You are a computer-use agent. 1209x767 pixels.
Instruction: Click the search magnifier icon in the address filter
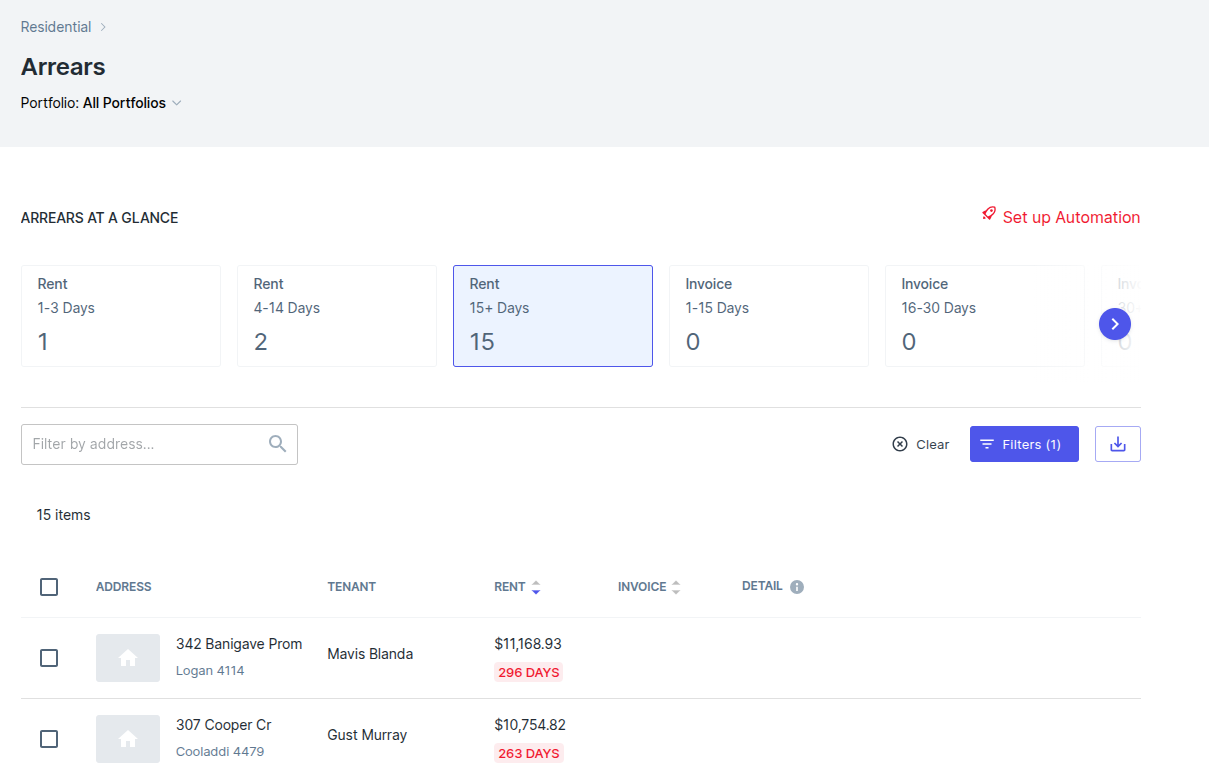click(x=278, y=444)
